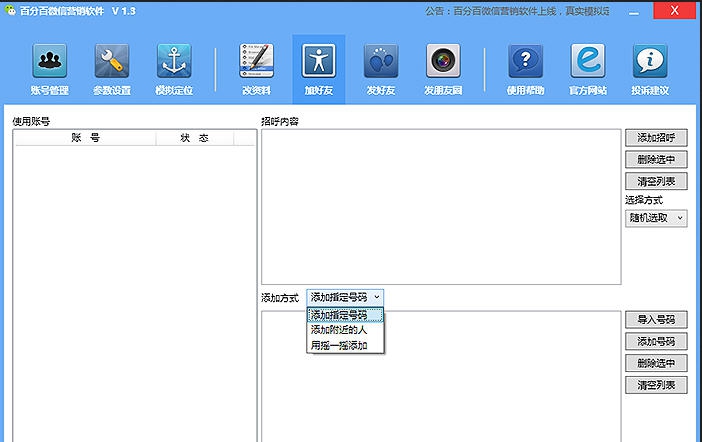Open 改资料 edit profile icon

pyautogui.click(x=257, y=60)
